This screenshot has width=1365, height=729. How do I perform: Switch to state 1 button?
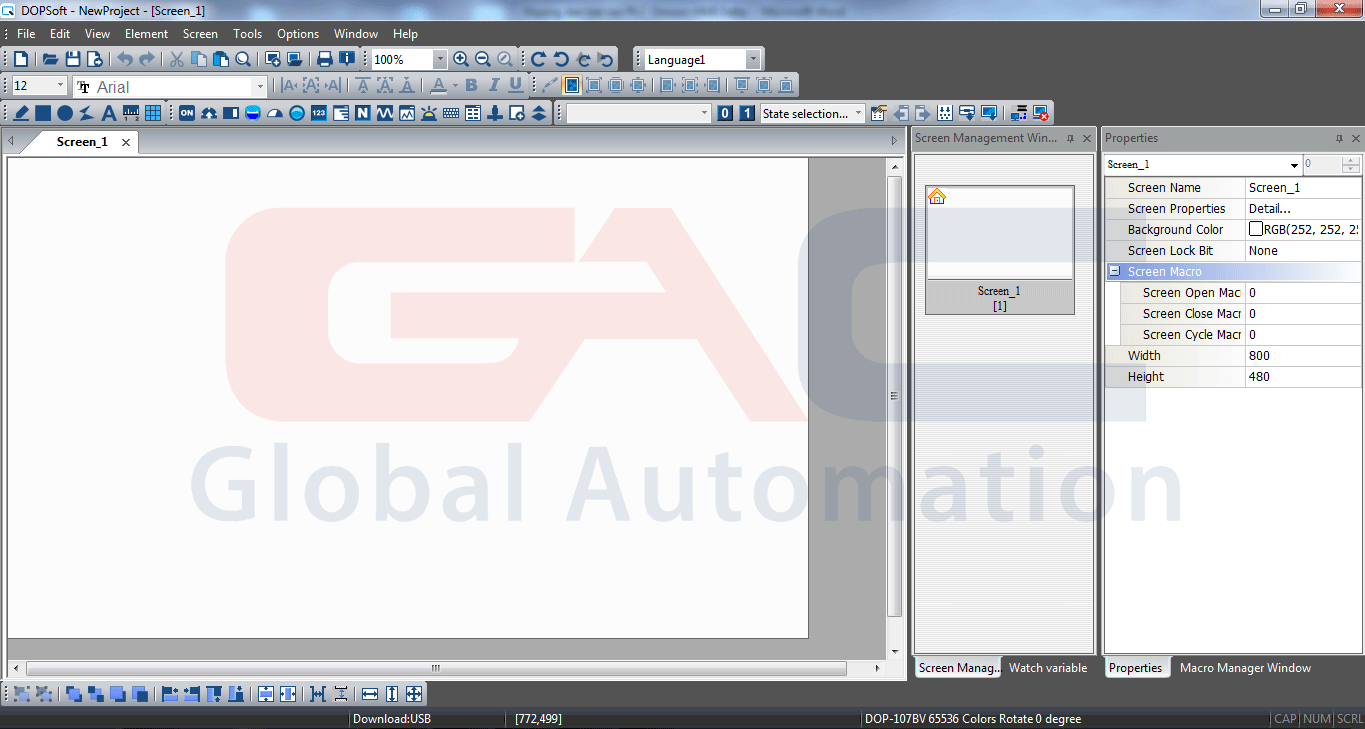(x=747, y=113)
